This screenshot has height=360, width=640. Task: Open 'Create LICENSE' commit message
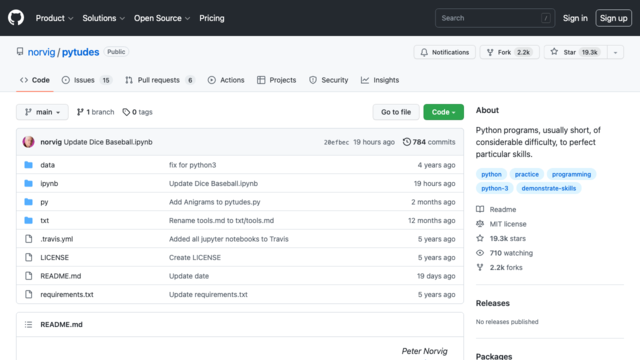pyautogui.click(x=195, y=257)
